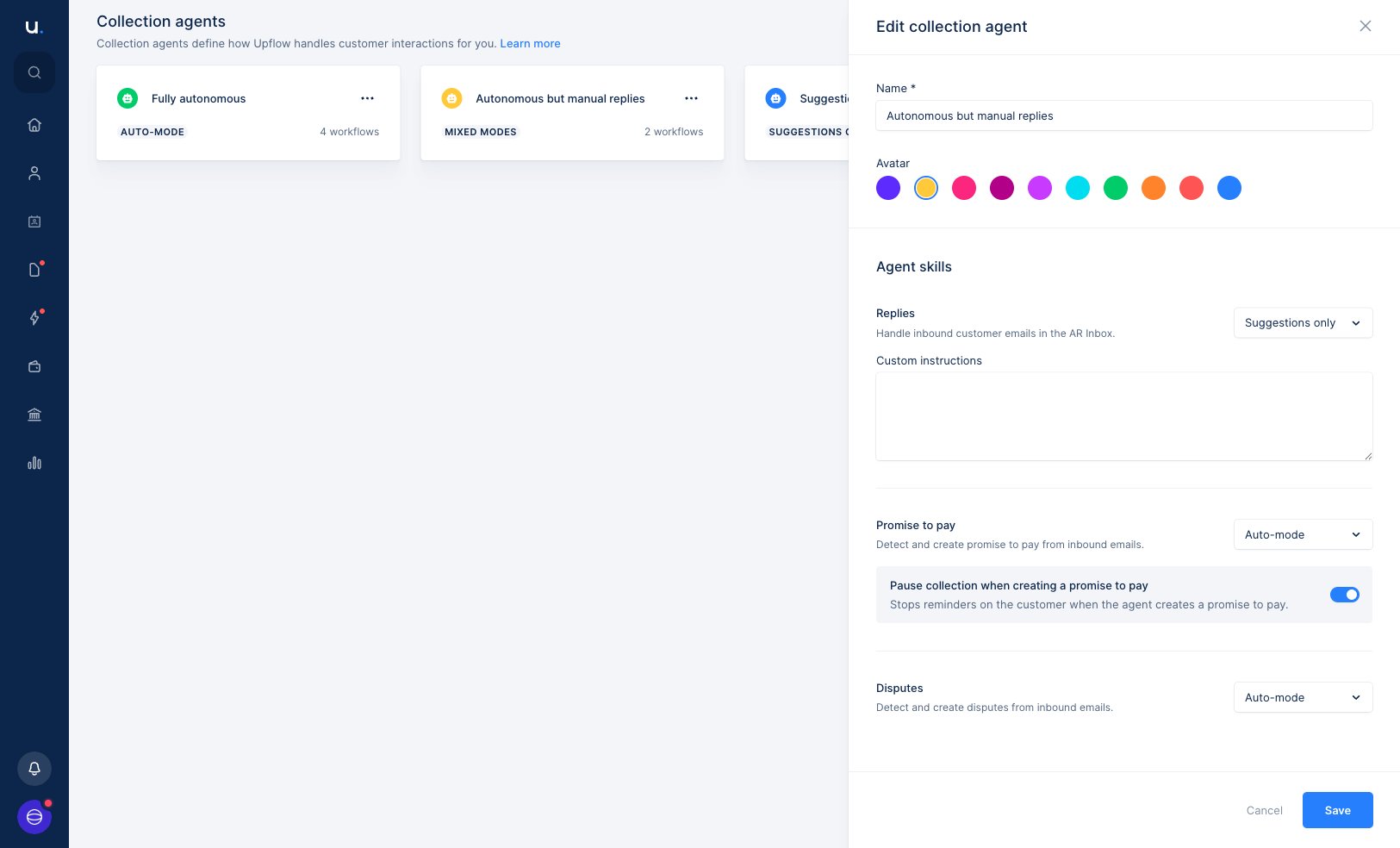Select the red avatar color
1400x848 pixels.
[1192, 188]
